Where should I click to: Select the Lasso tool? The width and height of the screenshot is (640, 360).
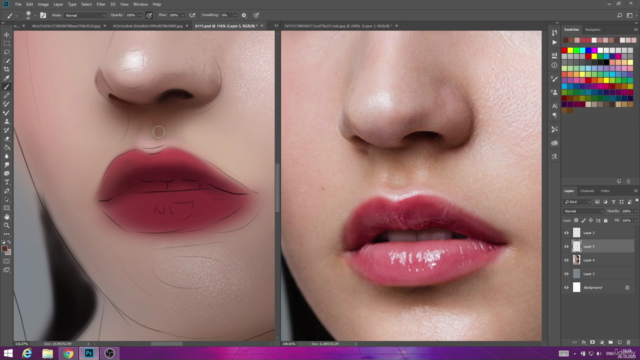(x=7, y=52)
